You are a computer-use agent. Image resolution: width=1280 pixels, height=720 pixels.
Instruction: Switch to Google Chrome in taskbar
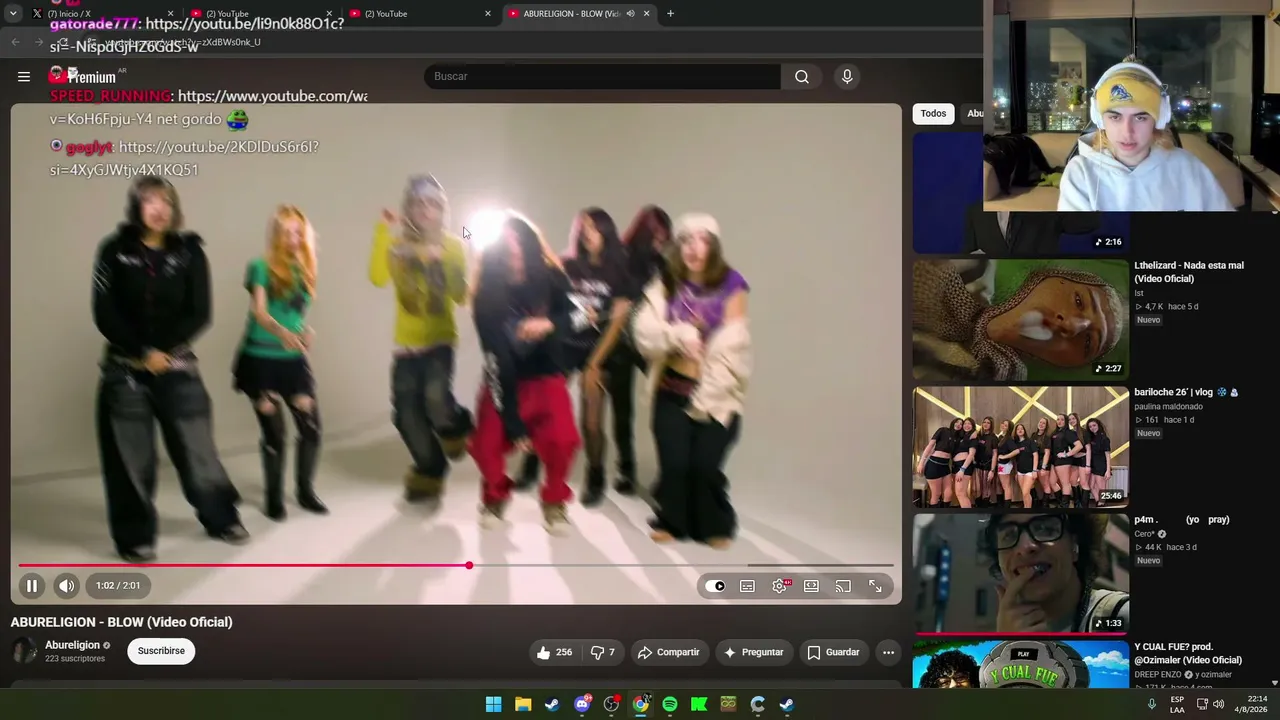pos(640,704)
